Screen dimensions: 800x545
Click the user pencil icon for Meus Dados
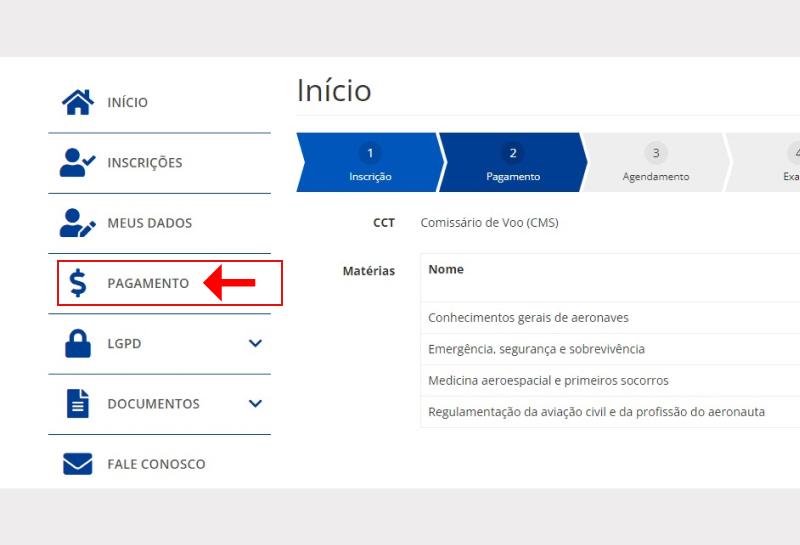click(78, 223)
